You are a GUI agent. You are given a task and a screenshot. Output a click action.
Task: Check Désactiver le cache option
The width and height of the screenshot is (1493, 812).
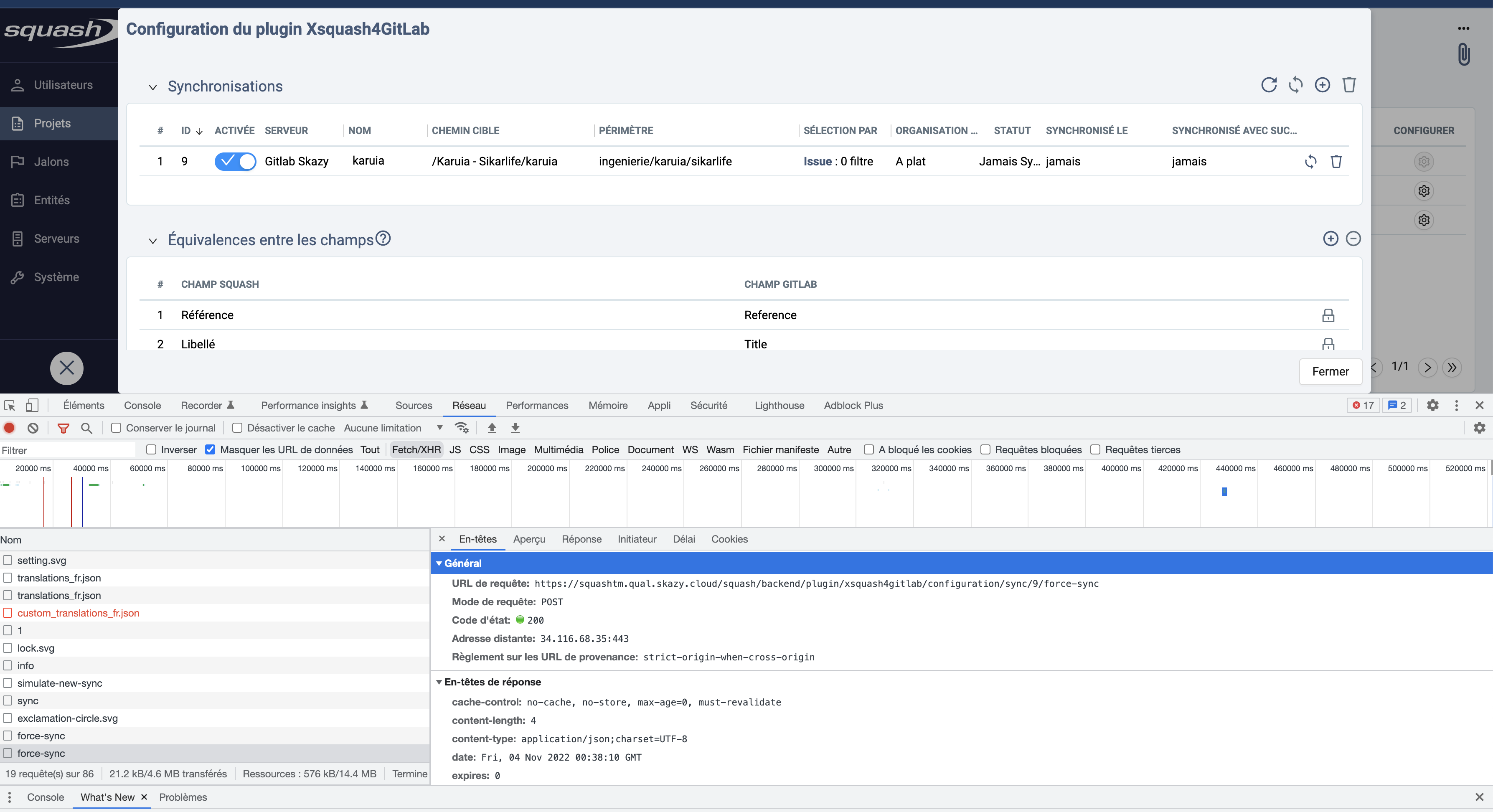237,428
